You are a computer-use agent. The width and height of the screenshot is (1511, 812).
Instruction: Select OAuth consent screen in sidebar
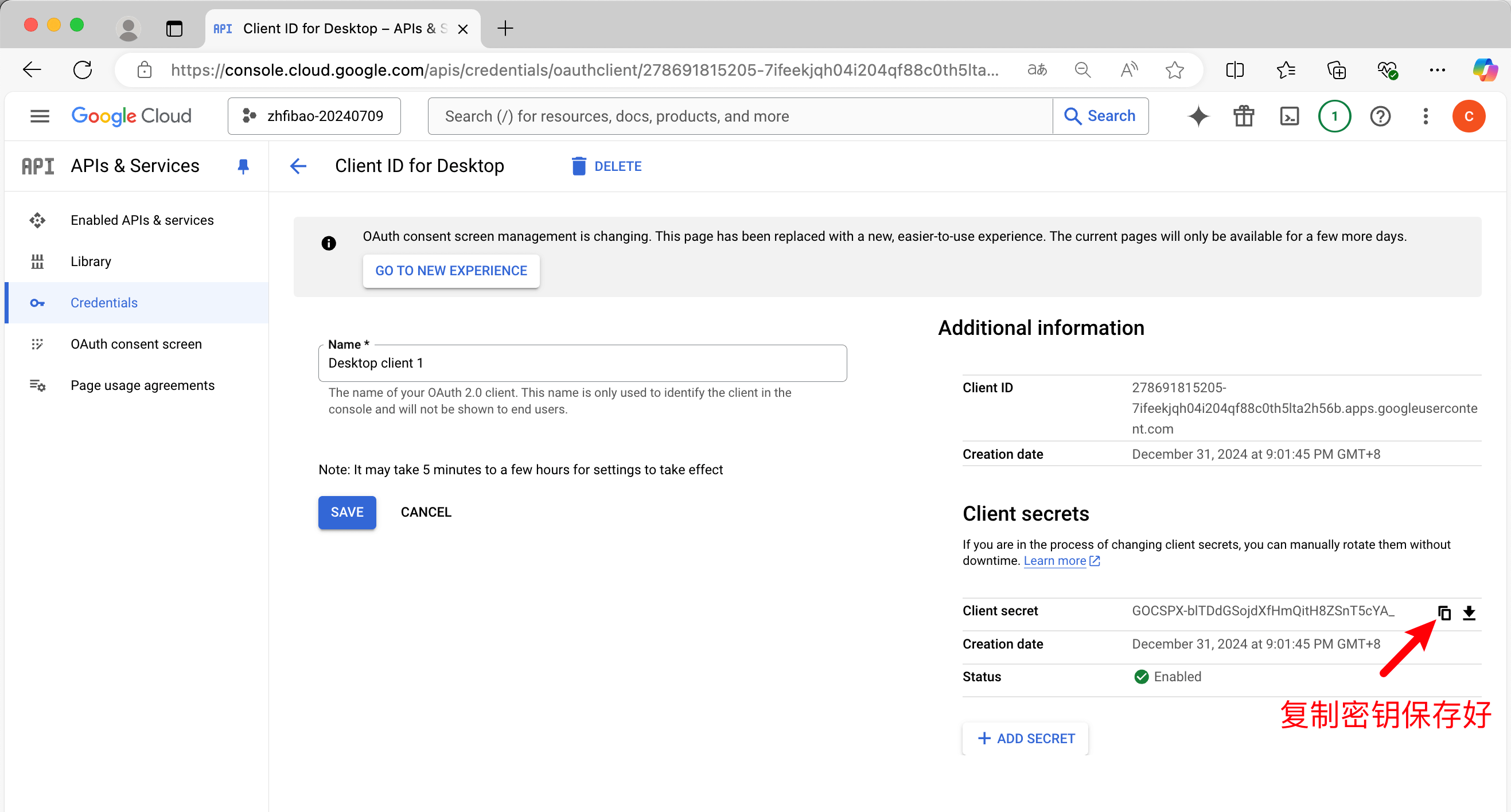(136, 344)
